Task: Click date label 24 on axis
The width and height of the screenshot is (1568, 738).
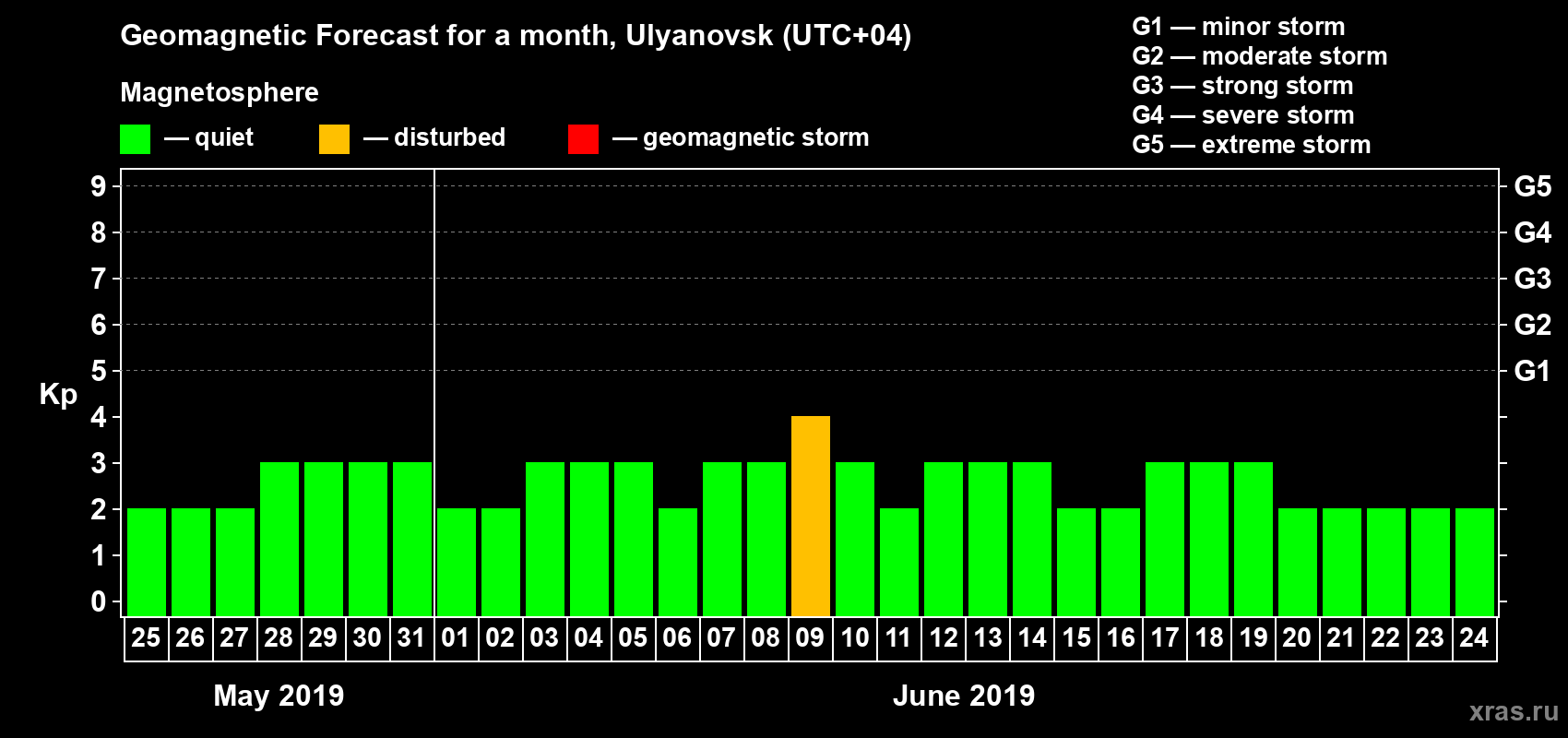Action: [1474, 637]
